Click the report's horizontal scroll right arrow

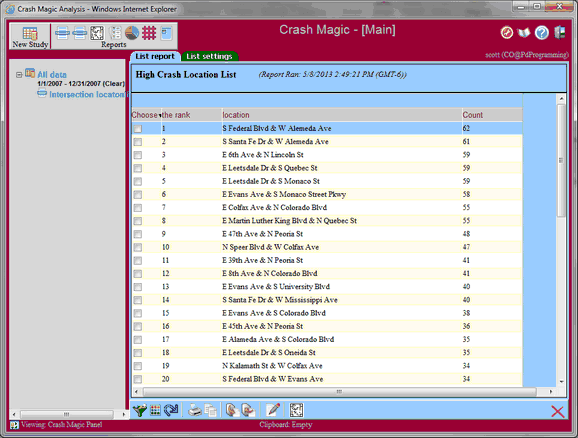click(x=551, y=392)
